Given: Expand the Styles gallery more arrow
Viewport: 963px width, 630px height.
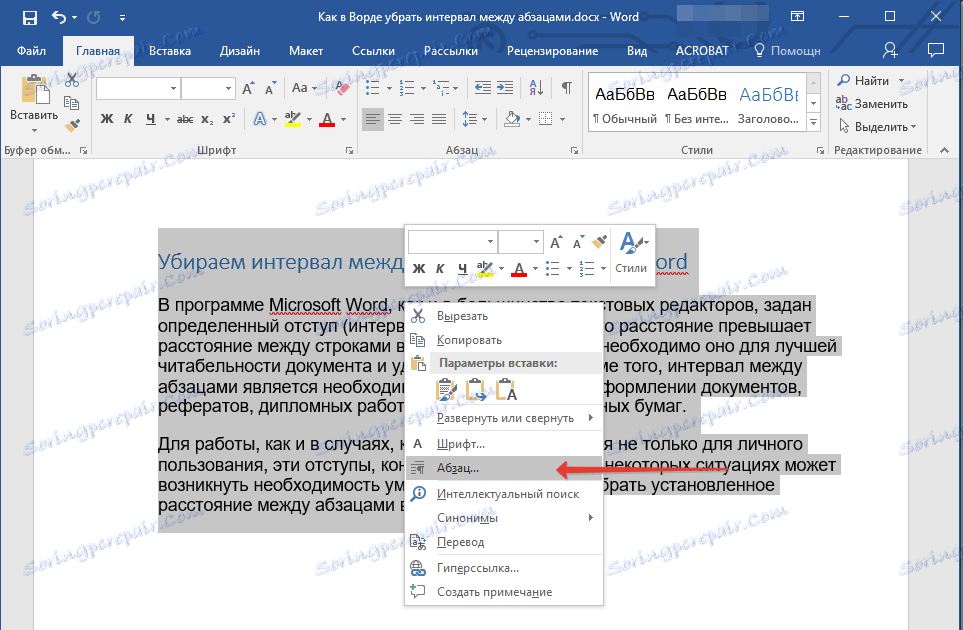Looking at the screenshot, I should coord(814,123).
